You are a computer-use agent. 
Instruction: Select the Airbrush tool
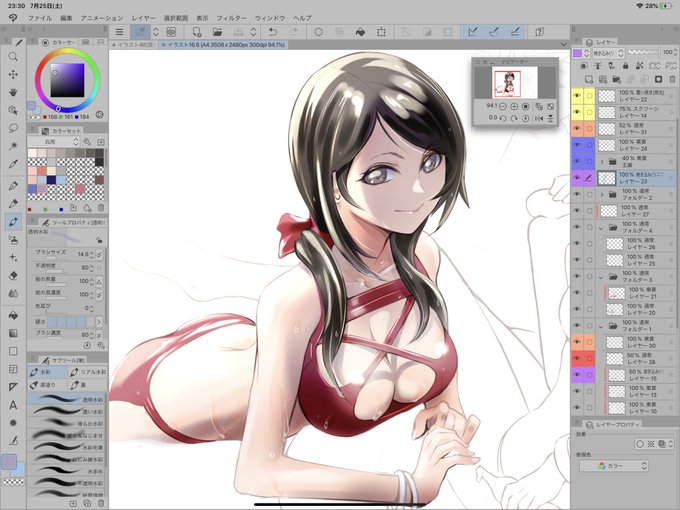pos(13,239)
